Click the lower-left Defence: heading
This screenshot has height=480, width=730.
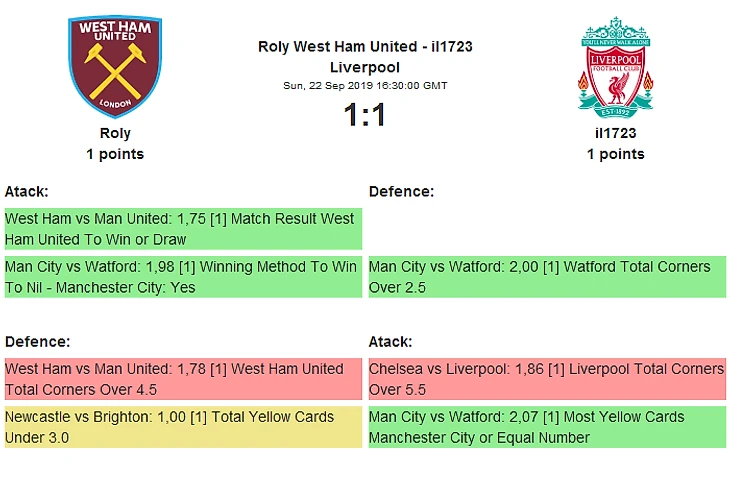coord(37,342)
